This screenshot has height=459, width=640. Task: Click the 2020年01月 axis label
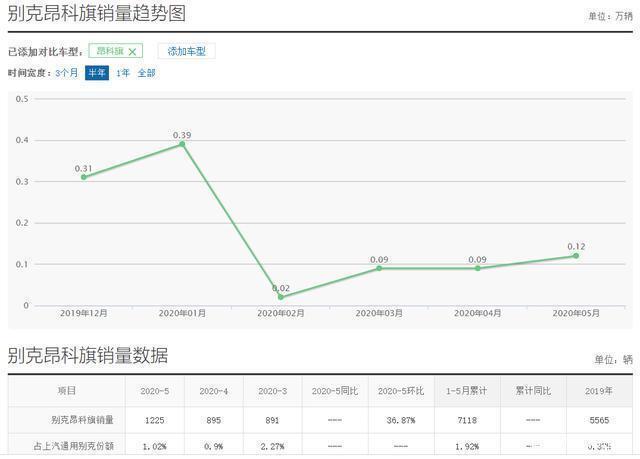(182, 313)
